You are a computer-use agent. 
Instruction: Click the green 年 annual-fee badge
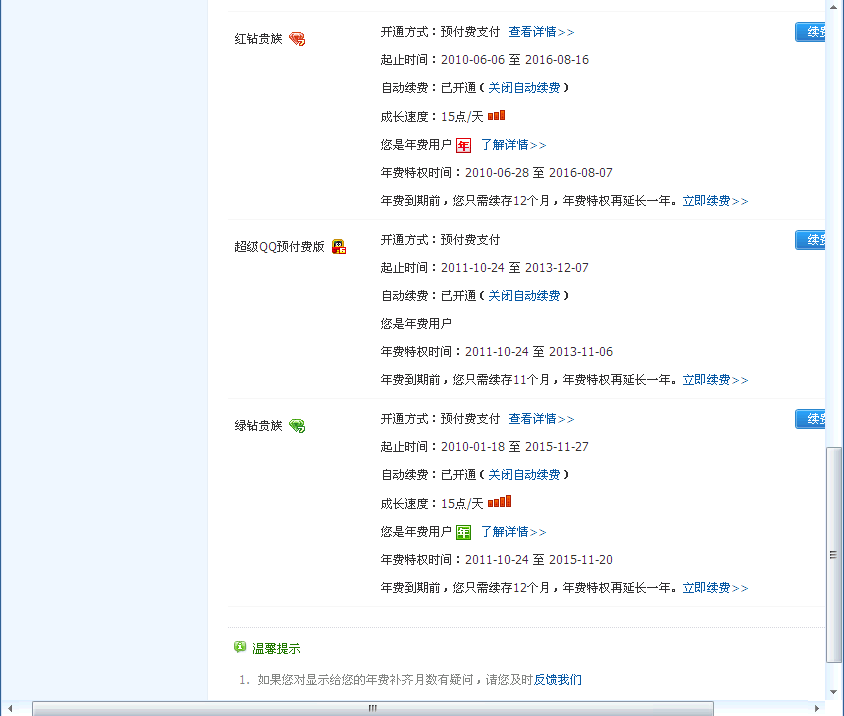click(x=463, y=532)
